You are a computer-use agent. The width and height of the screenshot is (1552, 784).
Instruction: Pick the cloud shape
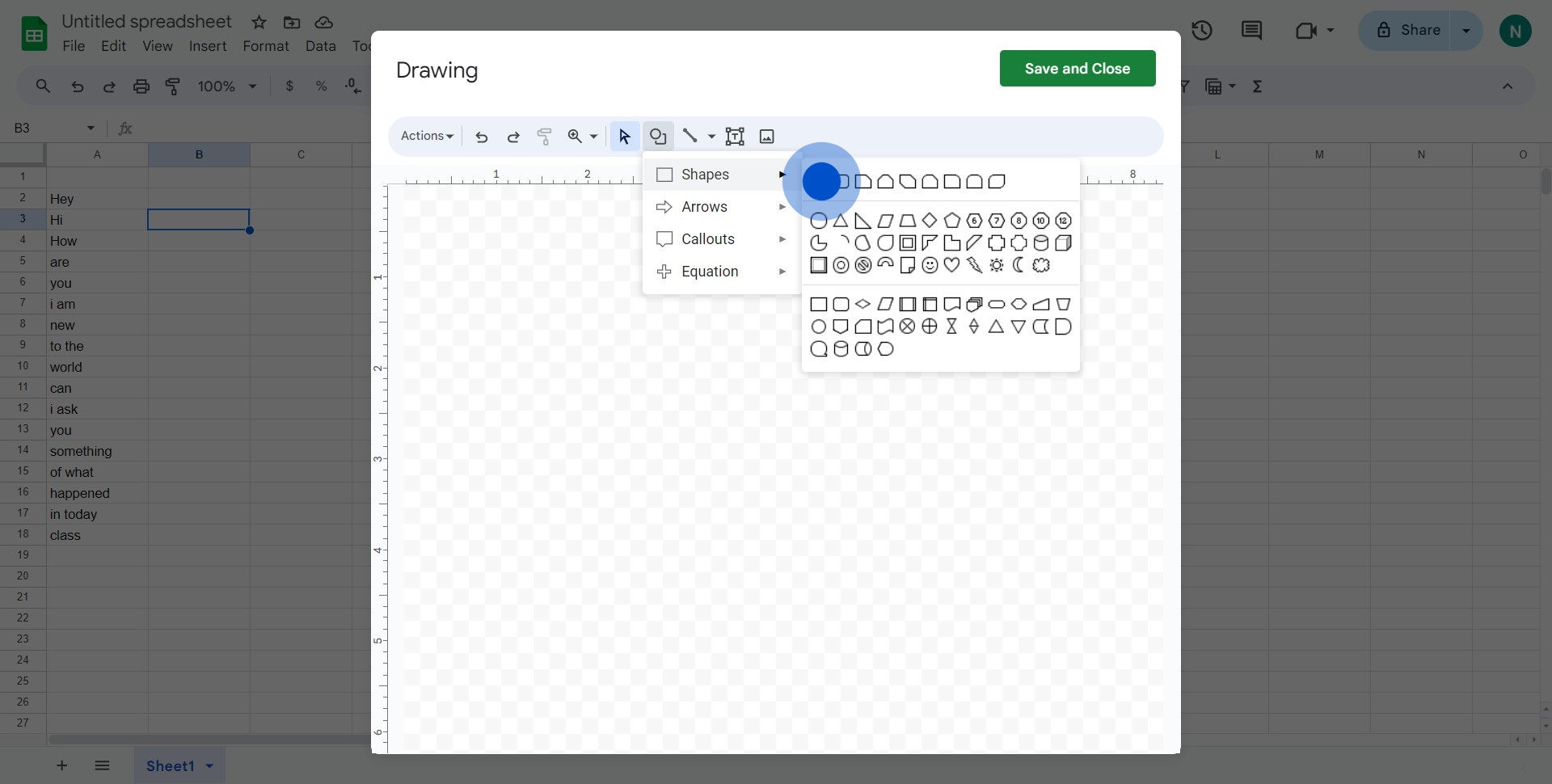click(x=1041, y=265)
